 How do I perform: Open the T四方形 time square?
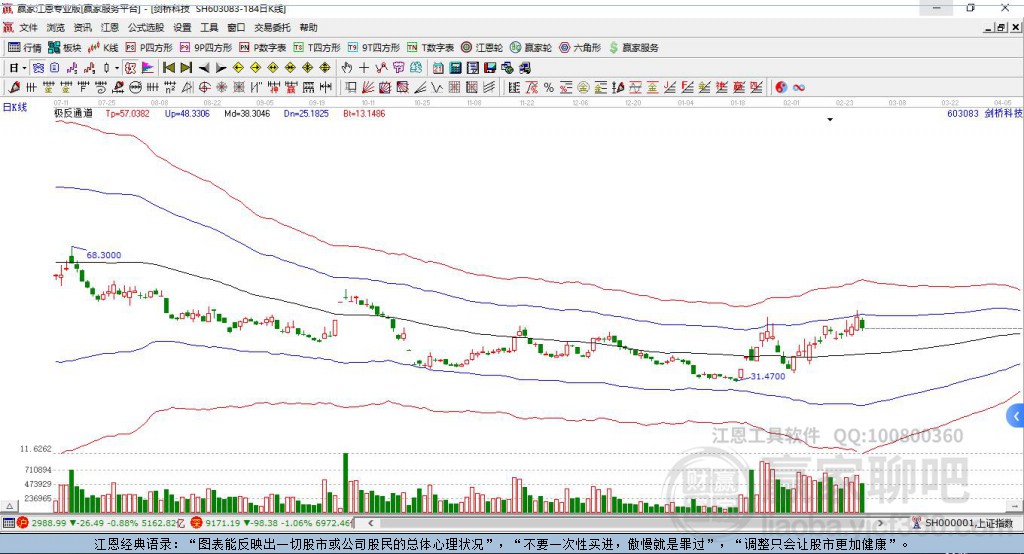click(x=317, y=48)
